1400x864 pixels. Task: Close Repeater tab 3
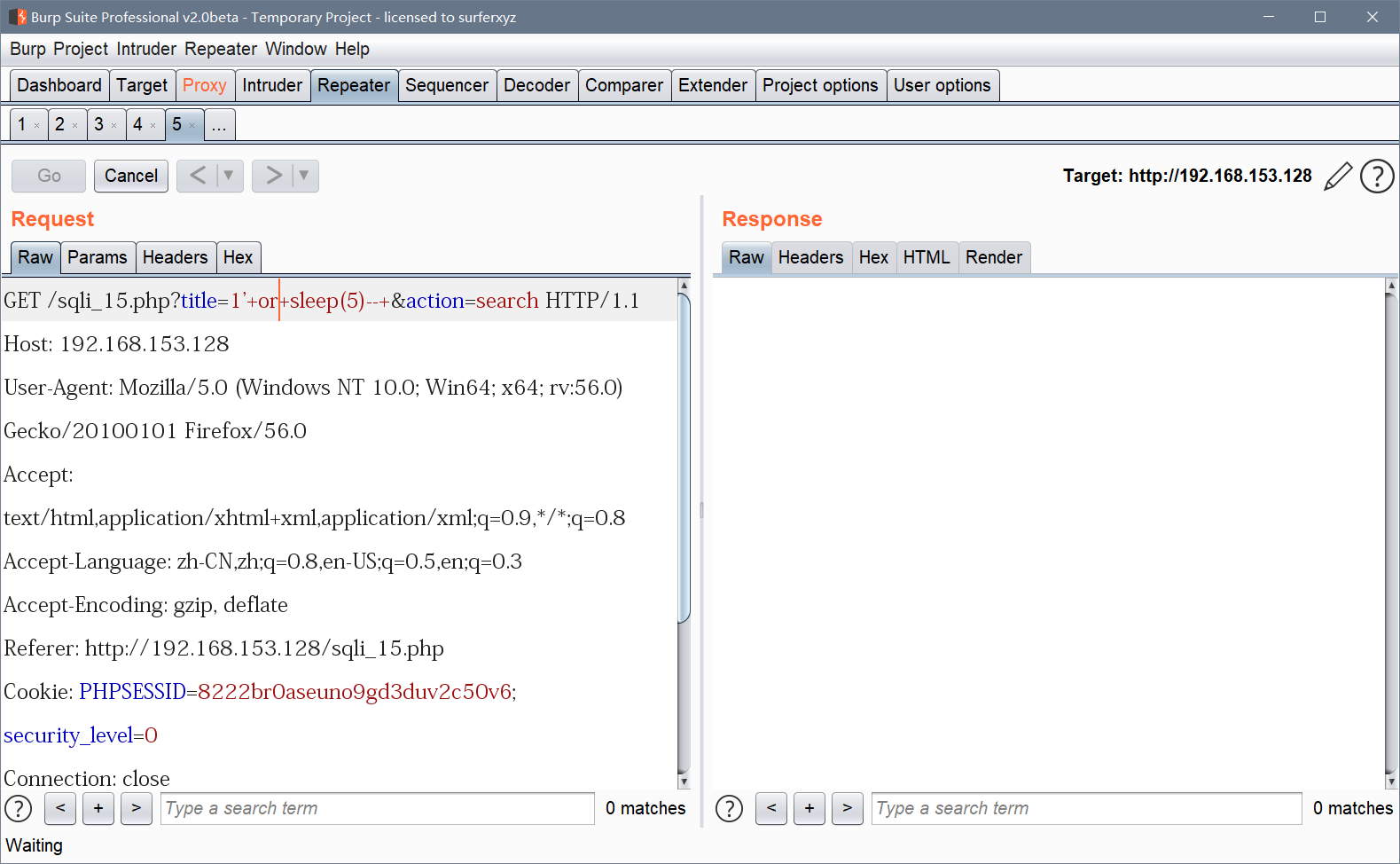113,126
